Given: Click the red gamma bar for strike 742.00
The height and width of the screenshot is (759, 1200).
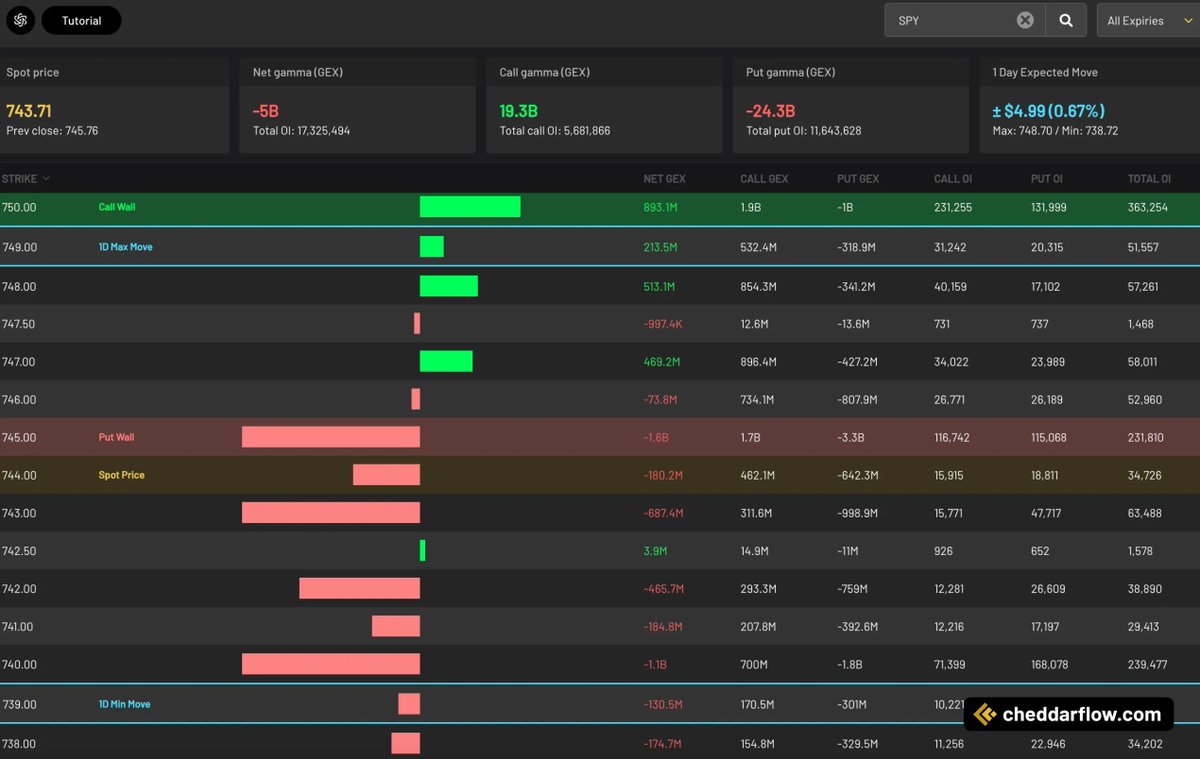Looking at the screenshot, I should point(359,589).
